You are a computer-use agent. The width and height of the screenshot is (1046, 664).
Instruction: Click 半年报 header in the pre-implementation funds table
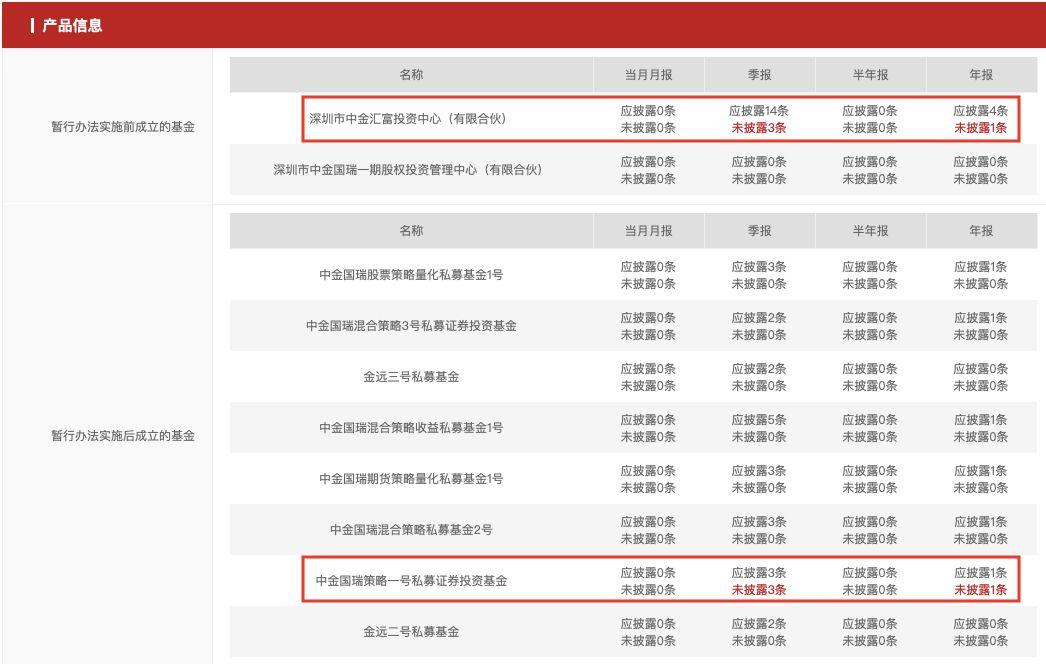tap(870, 75)
